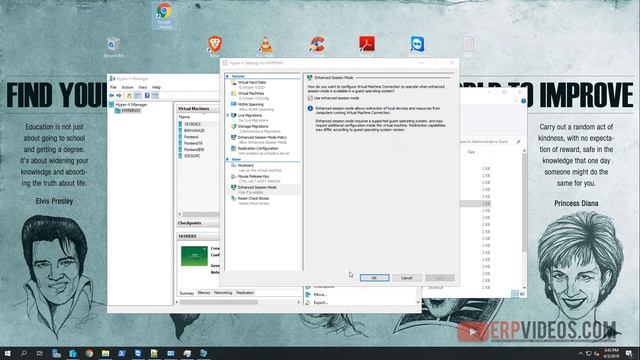The width and height of the screenshot is (640, 360).
Task: Open Adobe Acrobat desktop icon
Action: 367,44
